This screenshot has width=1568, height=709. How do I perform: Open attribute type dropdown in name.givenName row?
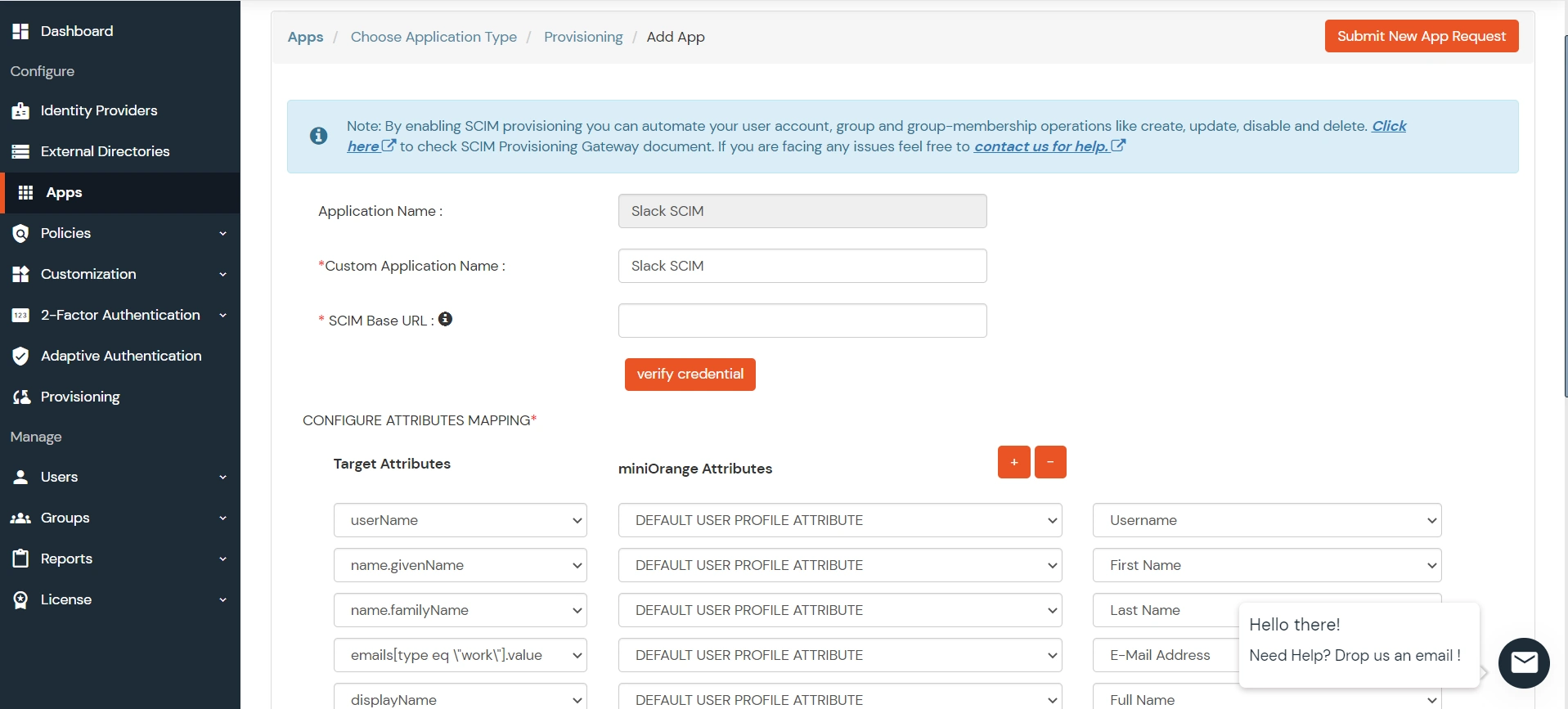click(840, 565)
